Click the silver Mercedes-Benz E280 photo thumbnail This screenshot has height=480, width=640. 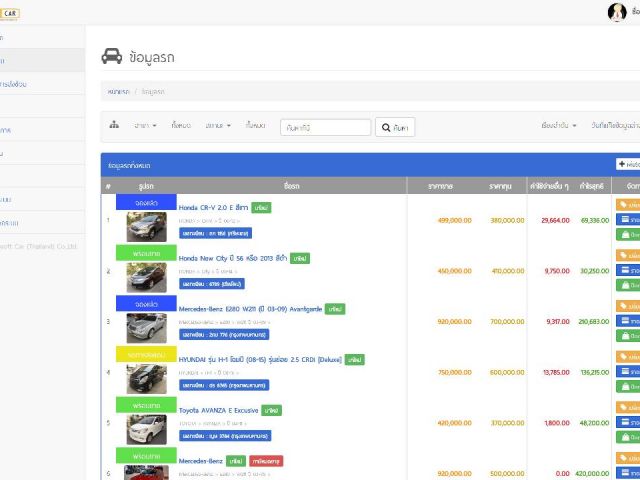click(147, 328)
